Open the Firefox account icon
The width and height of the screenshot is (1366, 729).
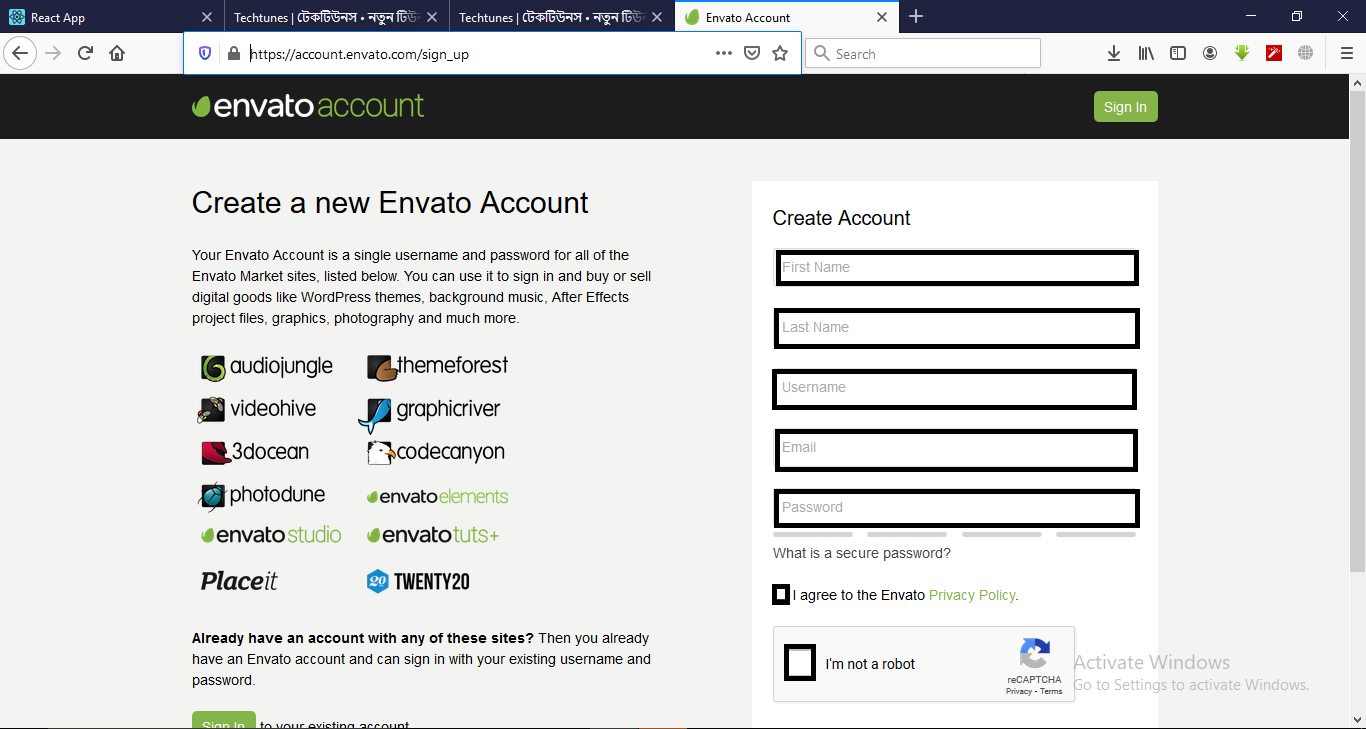click(1210, 54)
